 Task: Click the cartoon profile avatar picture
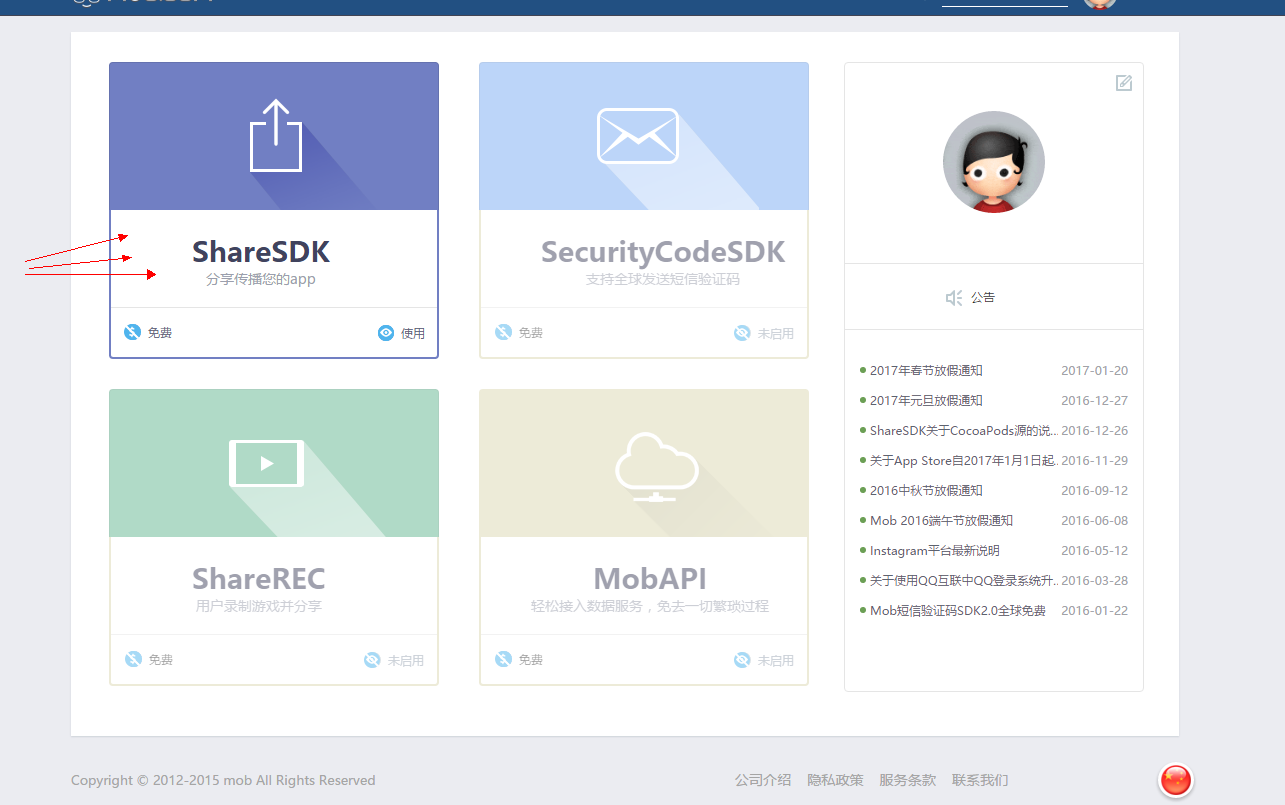994,162
